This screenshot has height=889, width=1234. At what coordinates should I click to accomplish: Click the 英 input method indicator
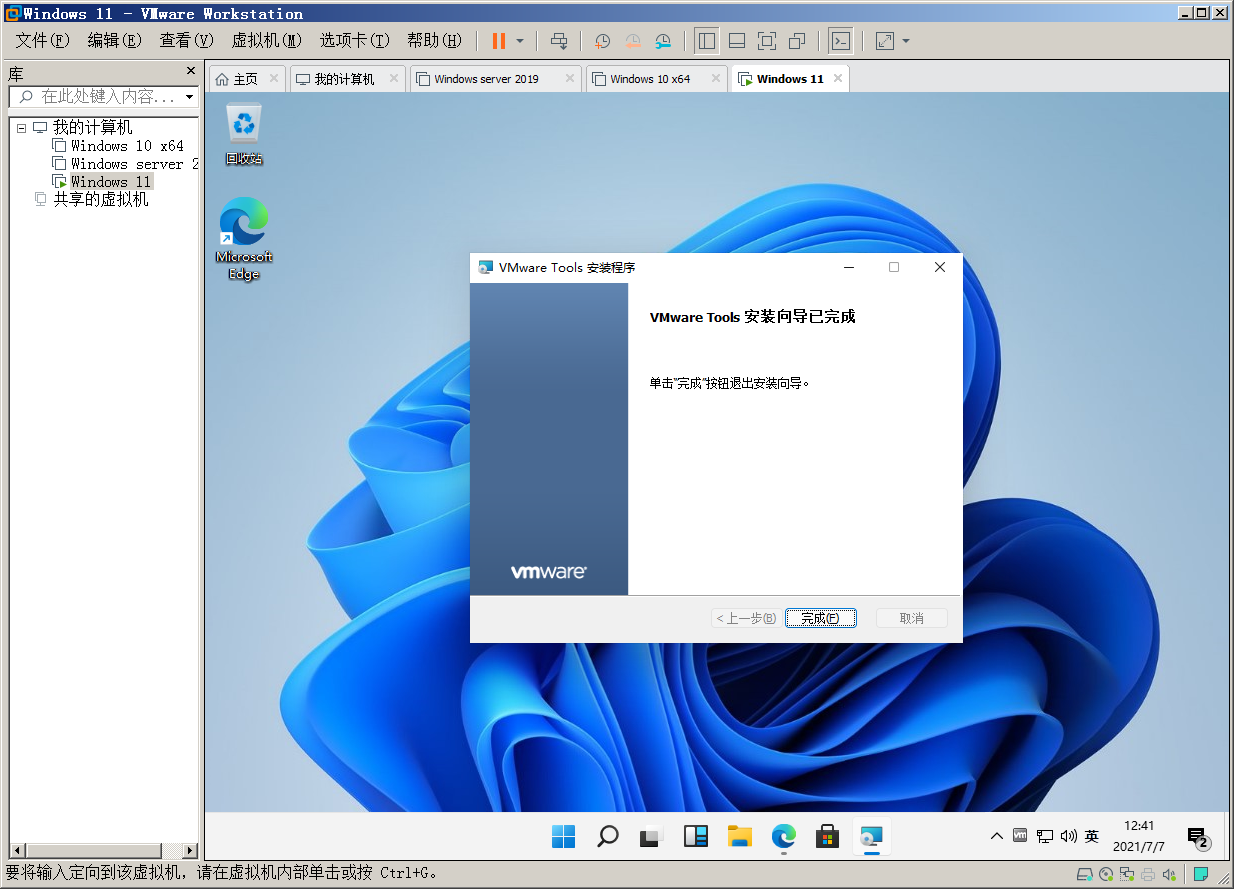pyautogui.click(x=1092, y=836)
